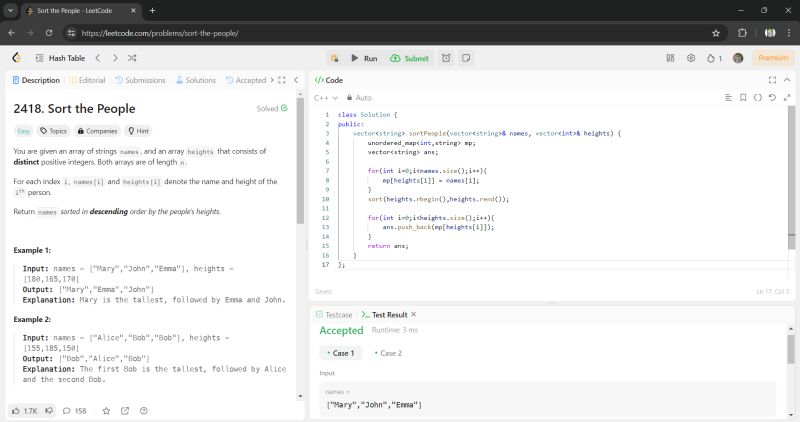Expand the Topics section tag
This screenshot has width=800, height=422.
point(53,131)
